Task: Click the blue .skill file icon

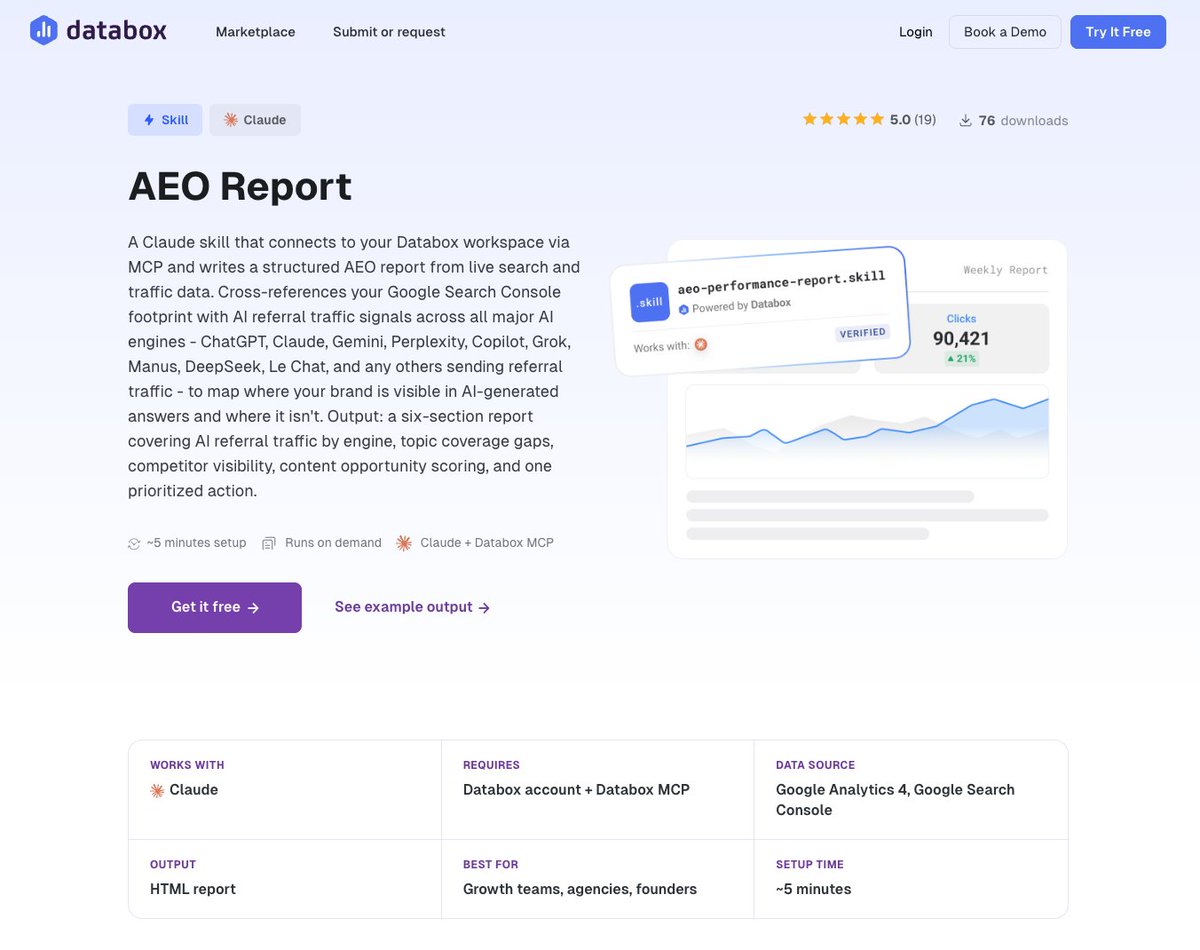Action: (x=650, y=302)
